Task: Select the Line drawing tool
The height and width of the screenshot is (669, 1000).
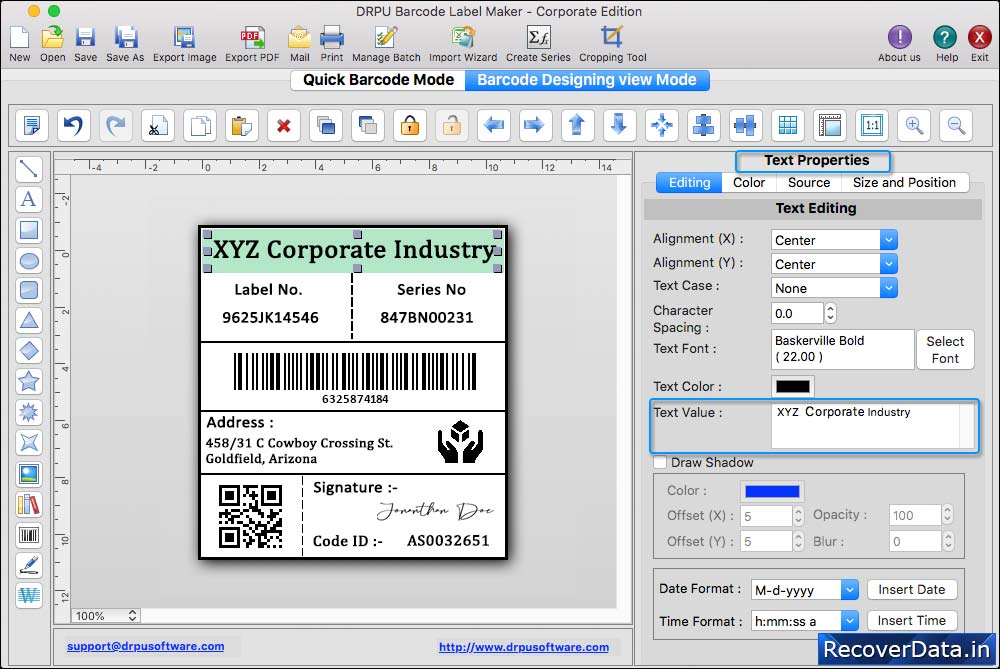Action: (x=29, y=169)
